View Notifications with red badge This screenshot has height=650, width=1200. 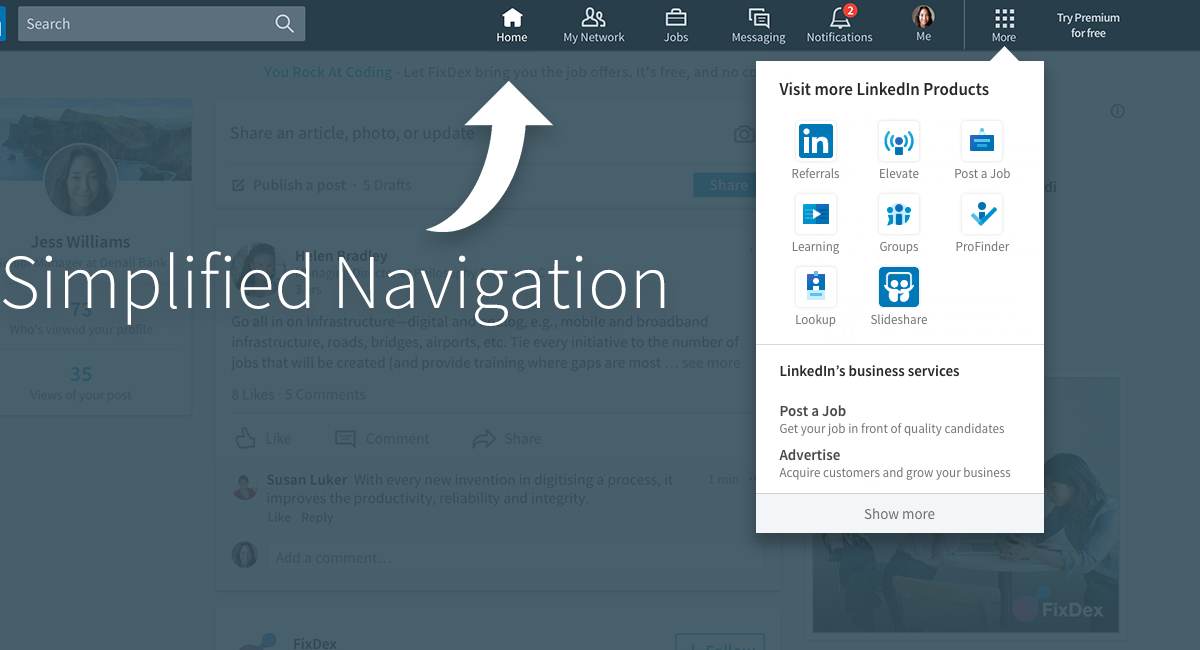coord(839,26)
